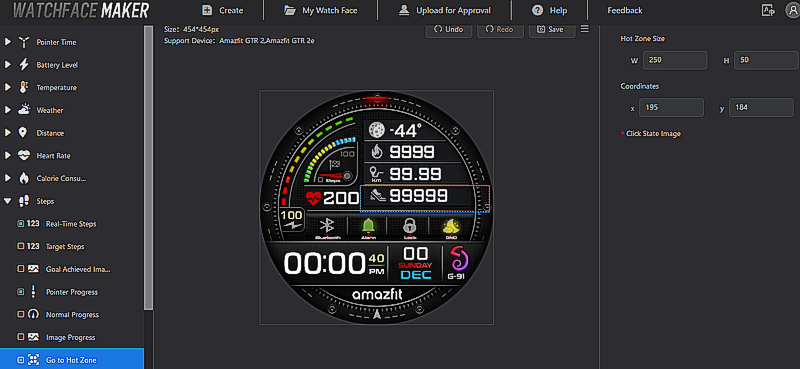Open Upload for Approval
The height and width of the screenshot is (369, 800).
click(444, 10)
